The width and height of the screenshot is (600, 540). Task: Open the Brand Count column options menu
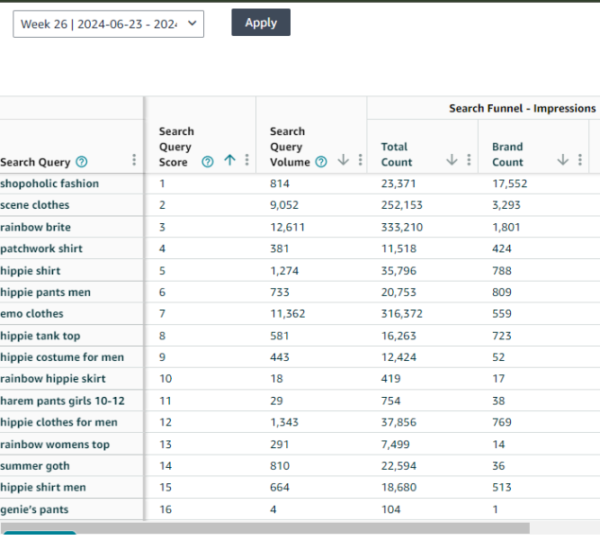click(580, 160)
